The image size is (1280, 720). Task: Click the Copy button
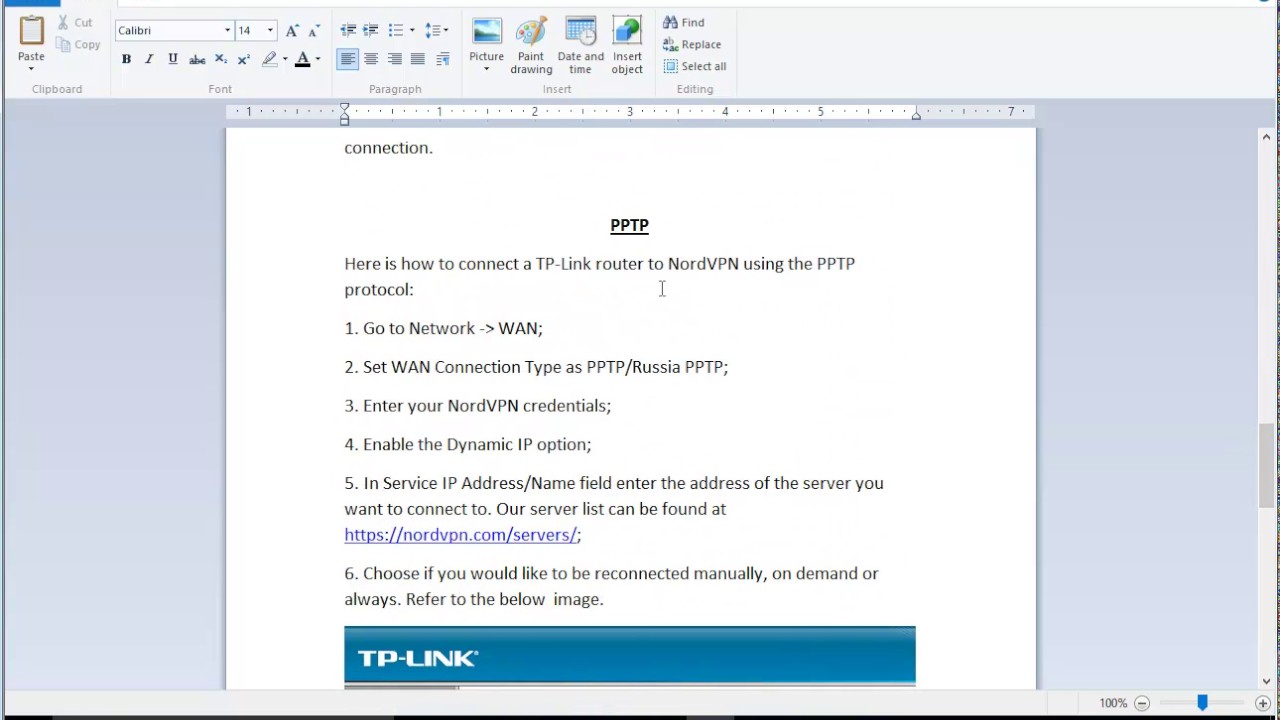78,44
